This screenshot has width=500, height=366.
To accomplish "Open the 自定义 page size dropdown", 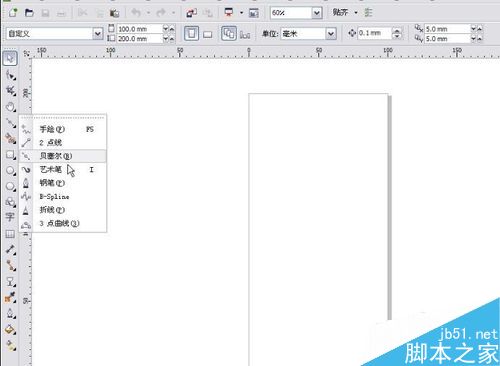I will pyautogui.click(x=97, y=34).
